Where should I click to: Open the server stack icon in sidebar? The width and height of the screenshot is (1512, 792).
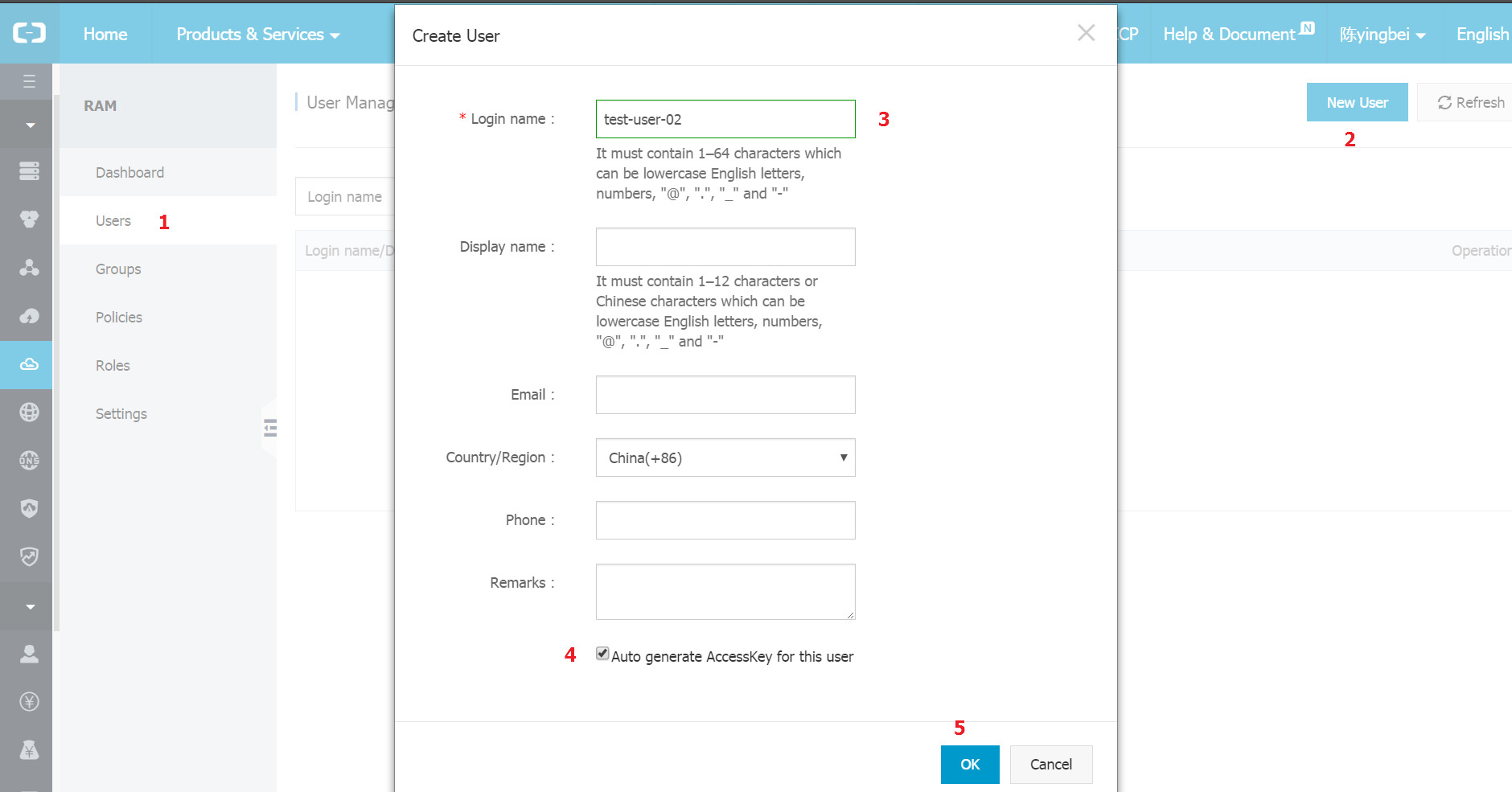tap(29, 170)
